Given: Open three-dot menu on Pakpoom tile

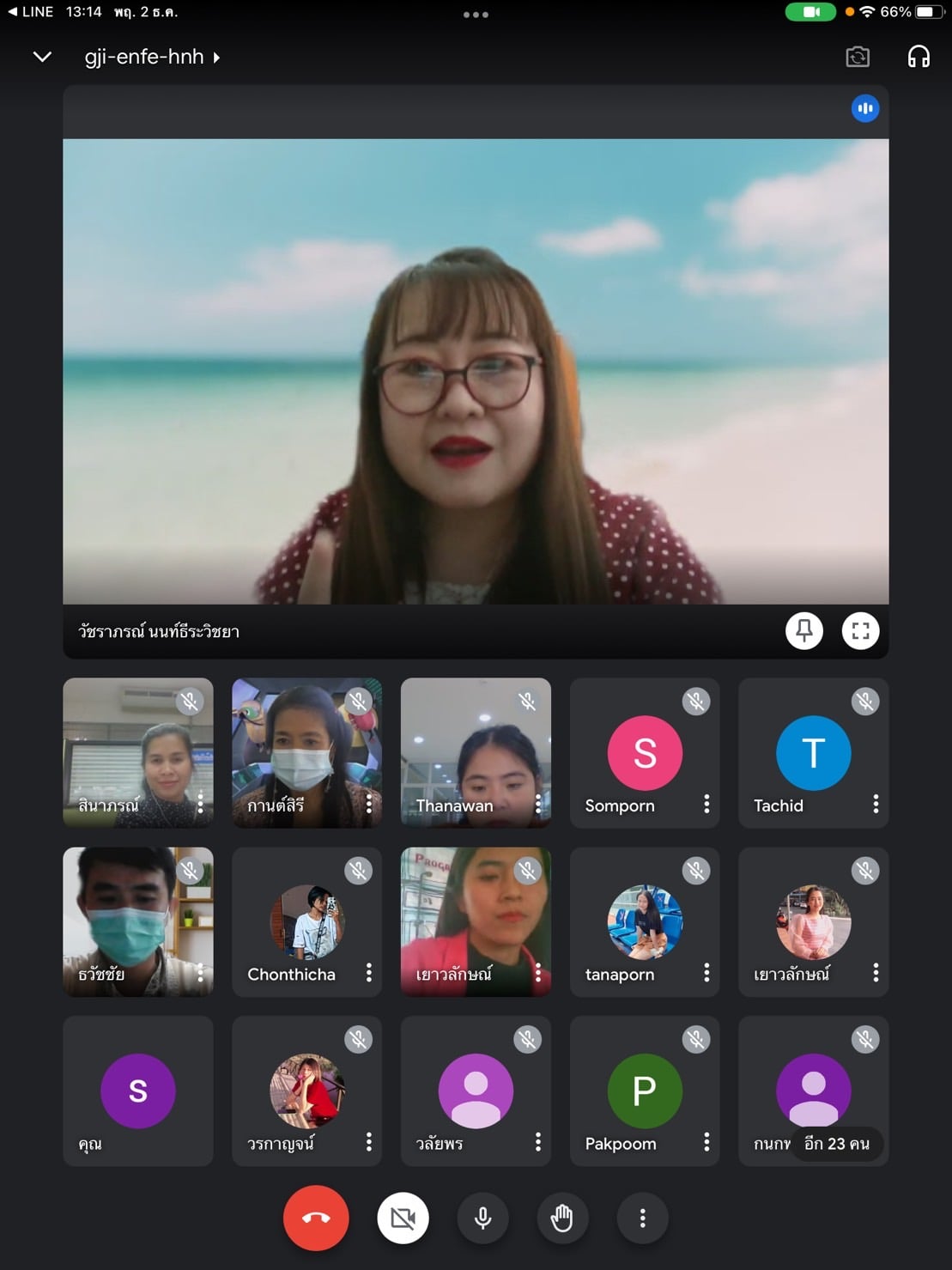Looking at the screenshot, I should 706,1141.
